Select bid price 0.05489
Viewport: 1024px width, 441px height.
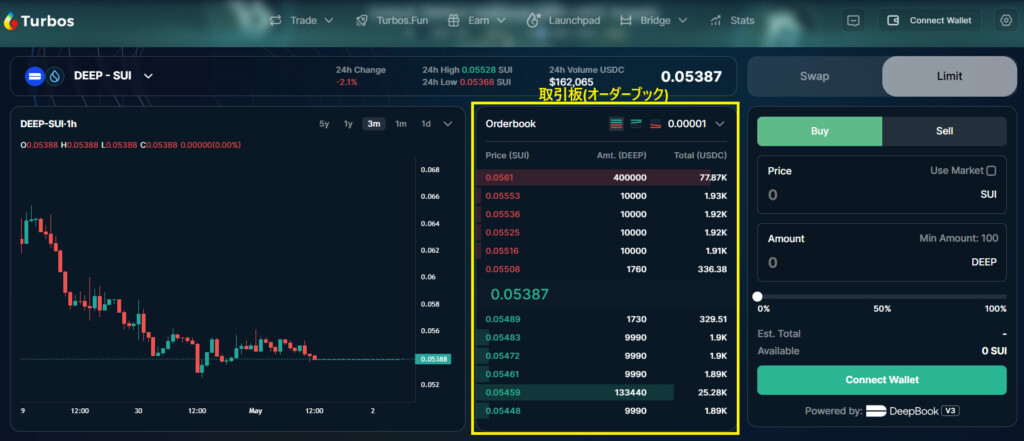click(x=503, y=319)
